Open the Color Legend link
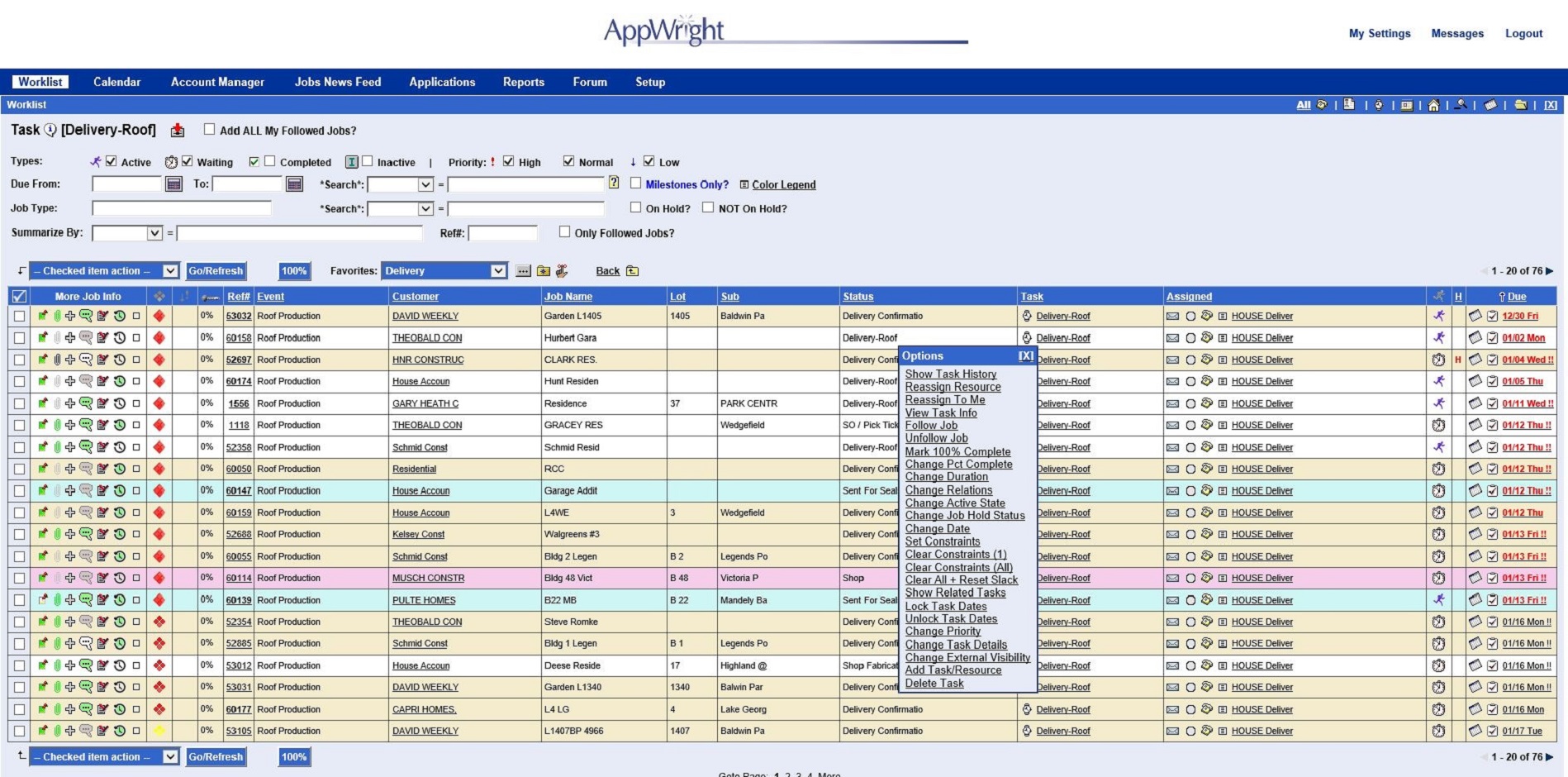The height and width of the screenshot is (777, 1568). coord(783,184)
